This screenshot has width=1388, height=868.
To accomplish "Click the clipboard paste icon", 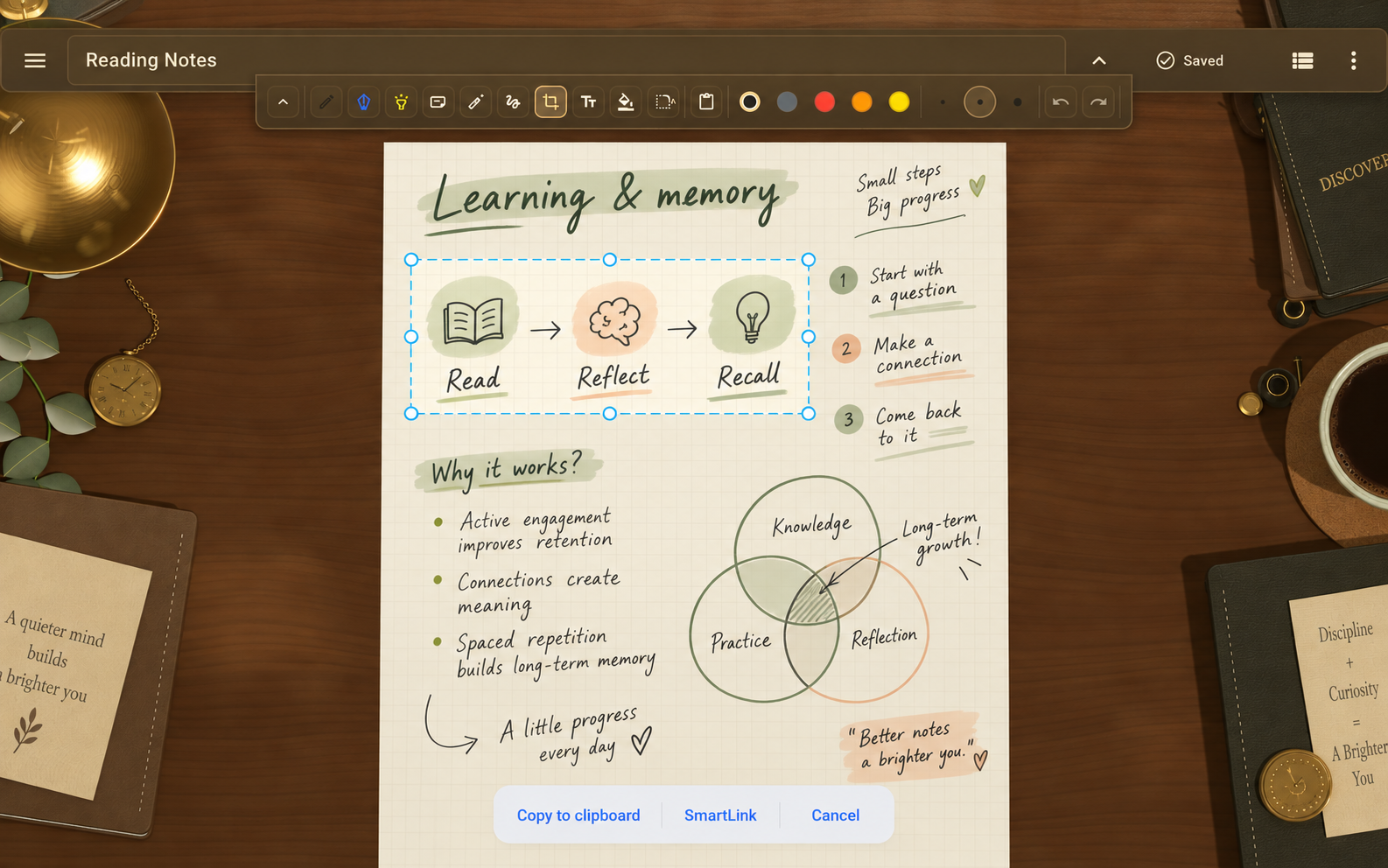I will (x=706, y=102).
